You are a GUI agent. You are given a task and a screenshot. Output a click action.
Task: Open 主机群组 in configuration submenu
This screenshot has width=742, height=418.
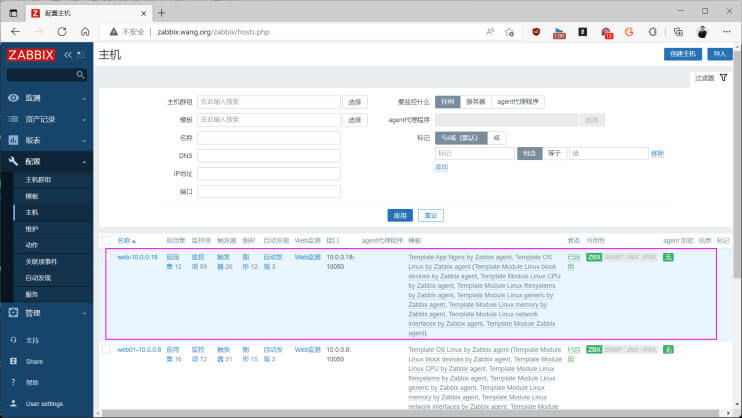(38, 179)
